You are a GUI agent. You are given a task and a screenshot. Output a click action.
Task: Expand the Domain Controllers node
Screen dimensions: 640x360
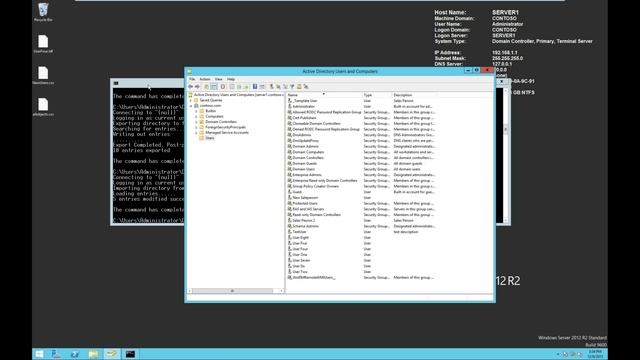196,122
